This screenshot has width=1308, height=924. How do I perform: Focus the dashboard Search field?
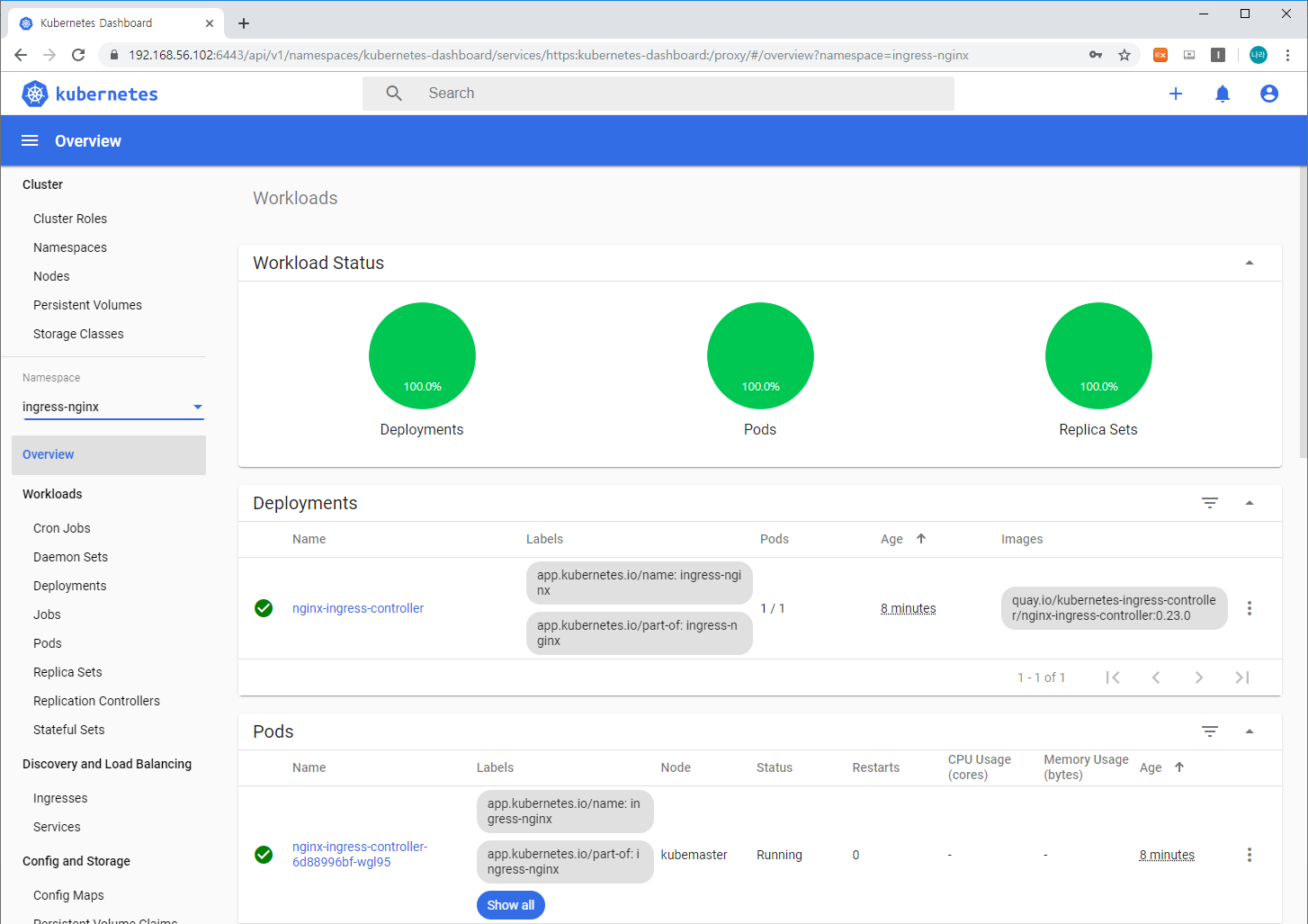point(658,94)
